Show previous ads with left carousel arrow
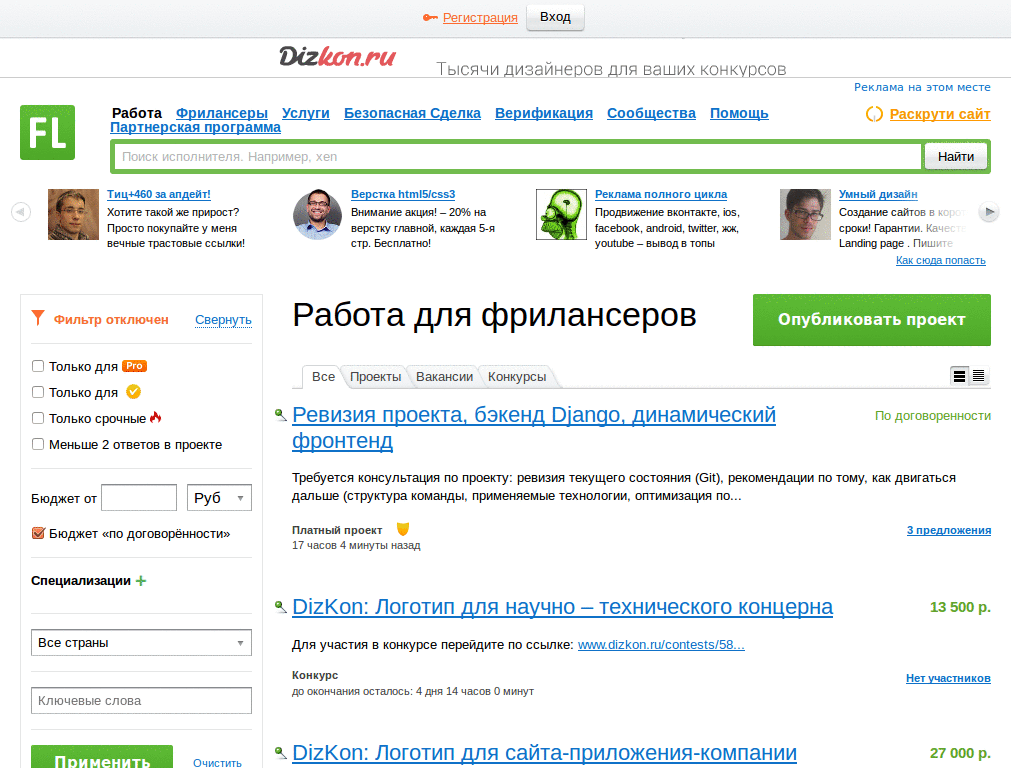Viewport: 1024px width, 768px height. tap(21, 212)
